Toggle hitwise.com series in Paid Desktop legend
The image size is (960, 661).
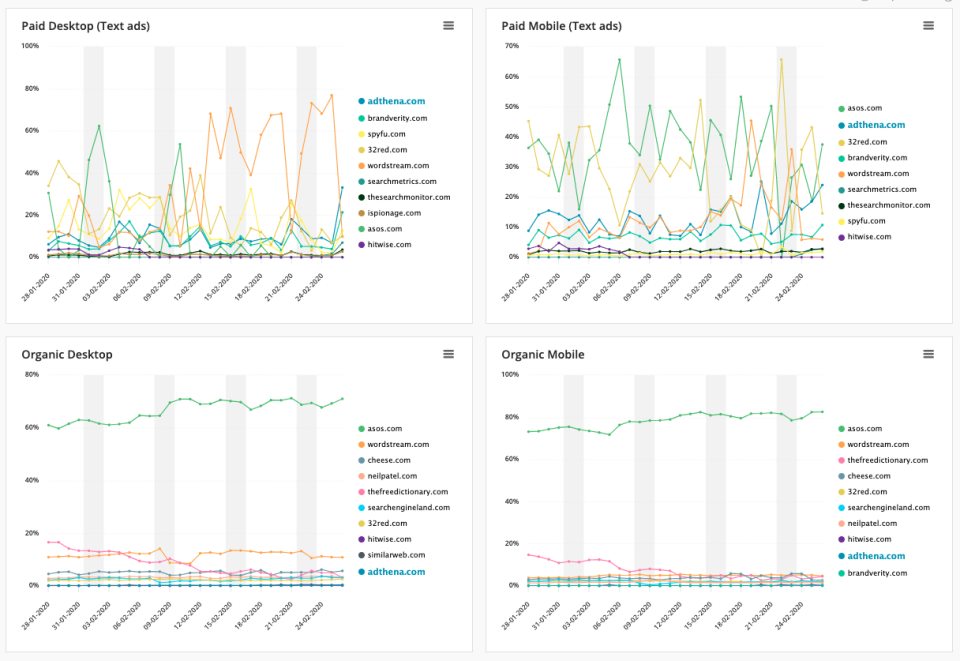(384, 245)
